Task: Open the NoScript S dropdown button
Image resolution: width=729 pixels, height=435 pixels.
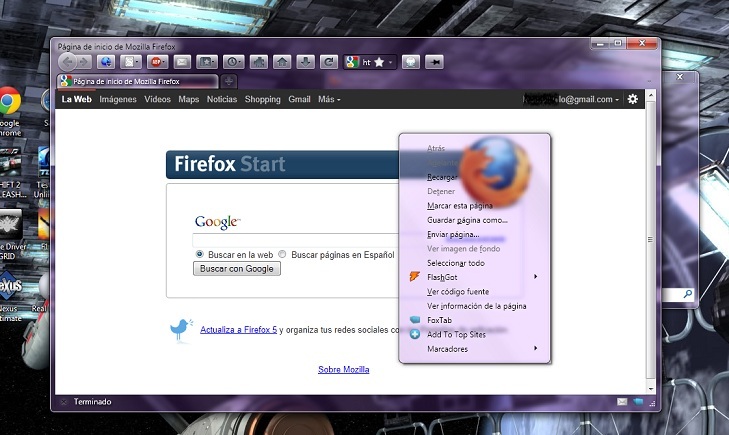Action: 131,62
